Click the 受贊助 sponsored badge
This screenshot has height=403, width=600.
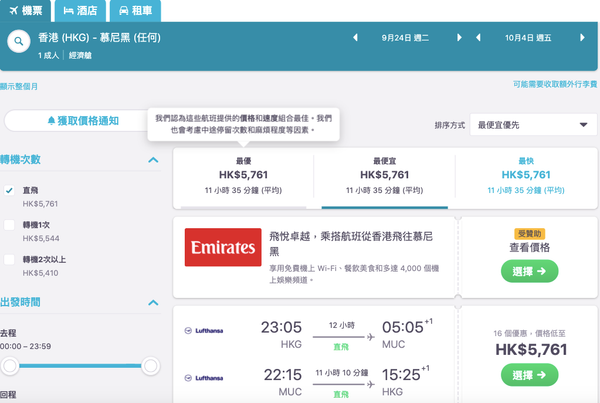pos(530,233)
